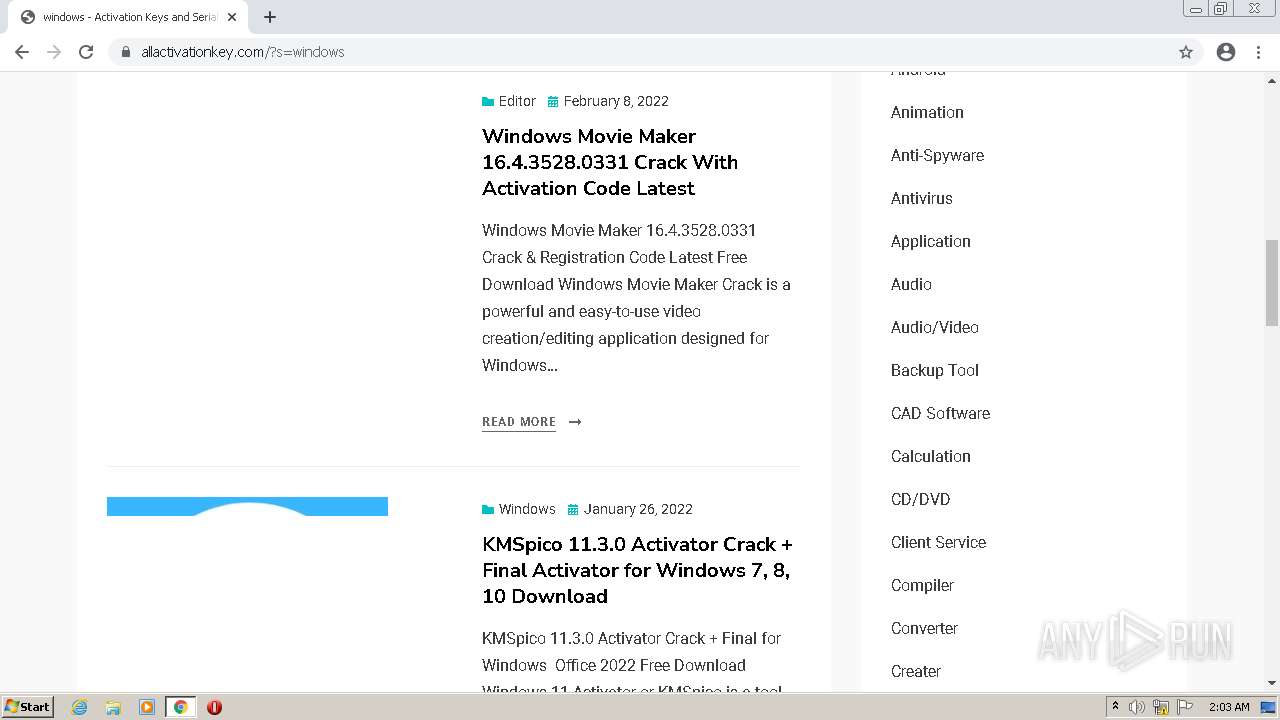Screen dimensions: 1280x720
Task: Open the volume speaker tray icon
Action: coord(1137,707)
